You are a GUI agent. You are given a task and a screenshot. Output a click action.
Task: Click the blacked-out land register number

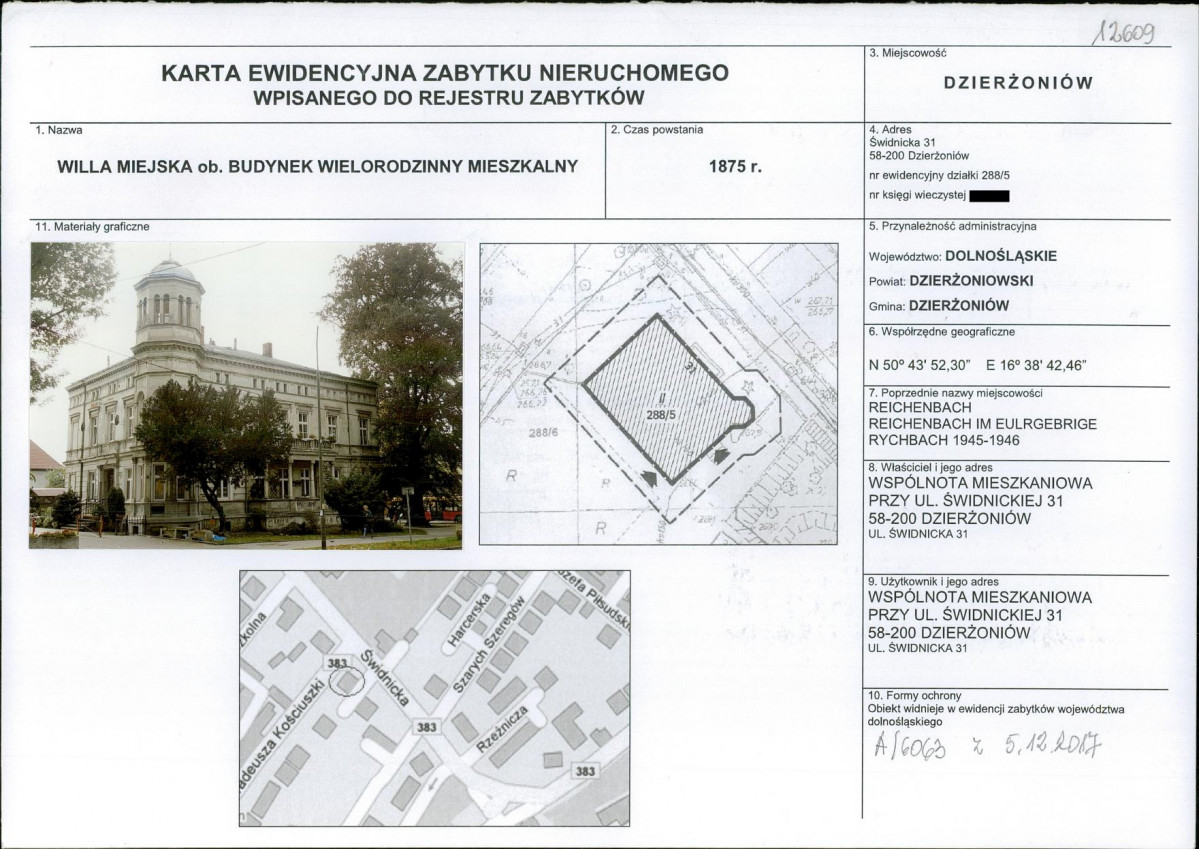989,196
